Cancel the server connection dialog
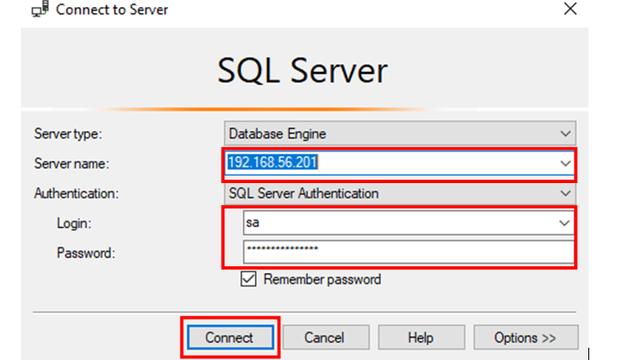 click(325, 338)
